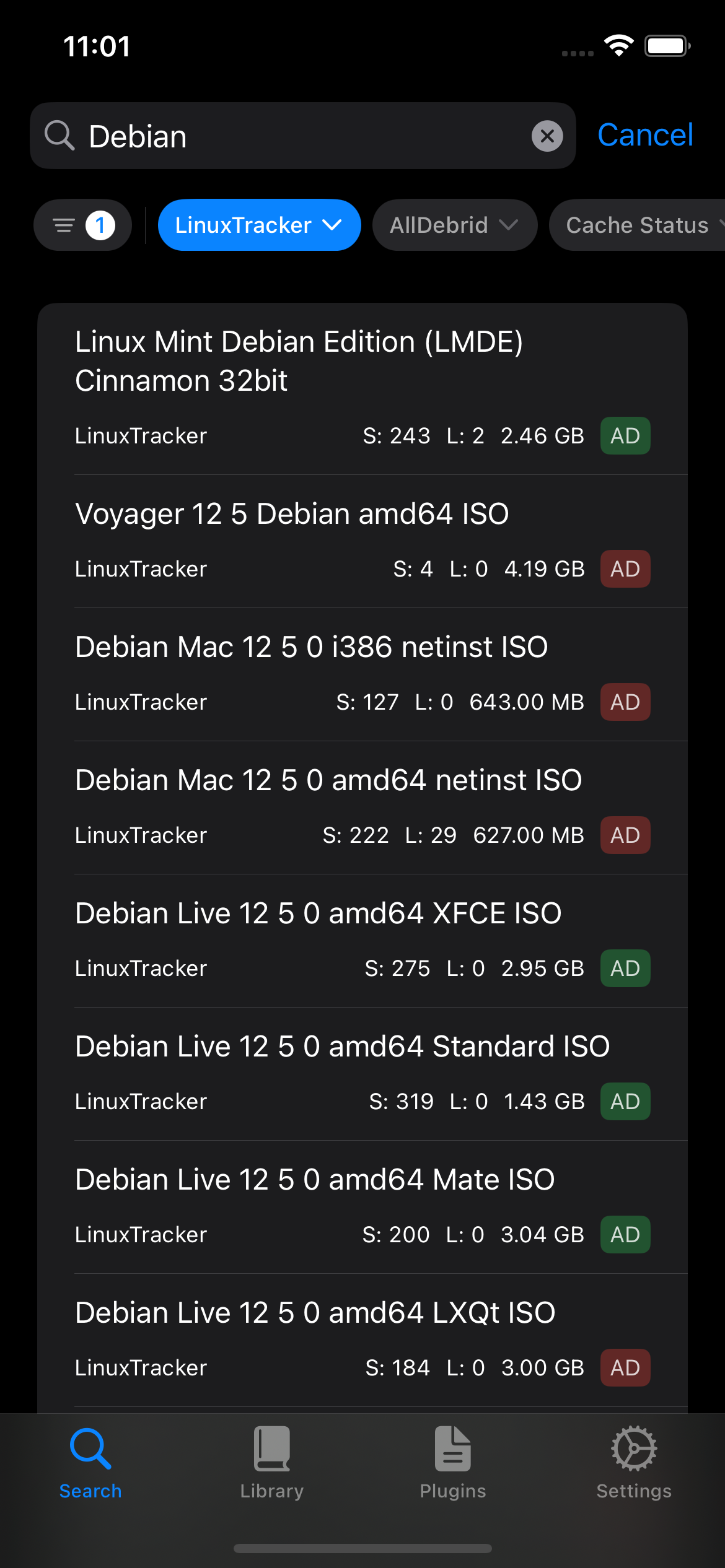Tap green AD badge on LMDE Cinnamon result
Screen dimensions: 725x1568
625,436
